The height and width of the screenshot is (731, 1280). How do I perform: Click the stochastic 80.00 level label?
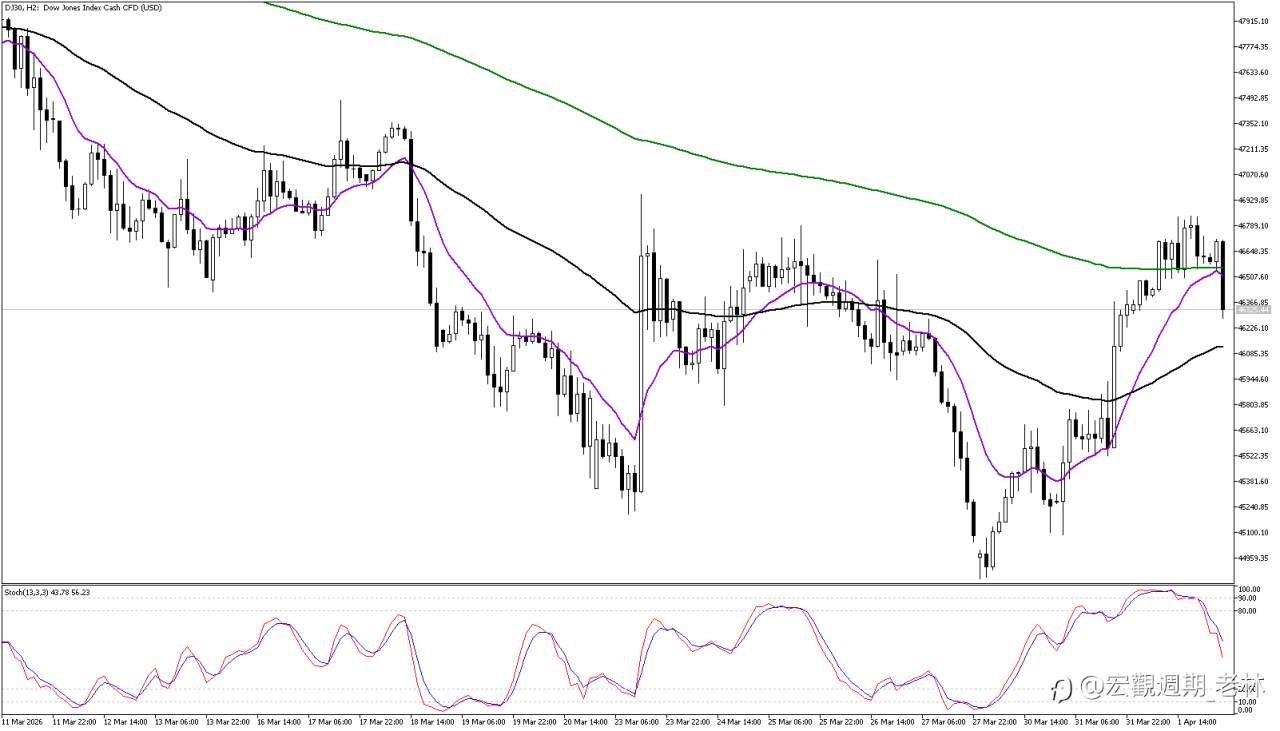point(1247,610)
